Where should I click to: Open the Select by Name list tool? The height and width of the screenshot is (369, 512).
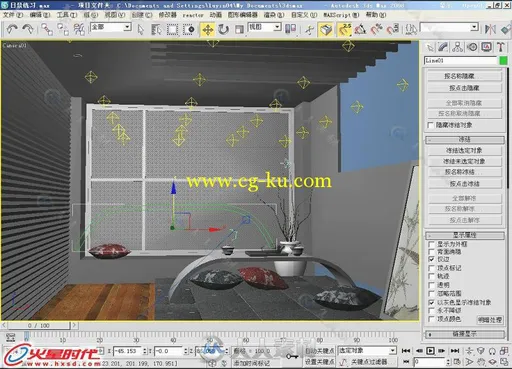point(156,30)
